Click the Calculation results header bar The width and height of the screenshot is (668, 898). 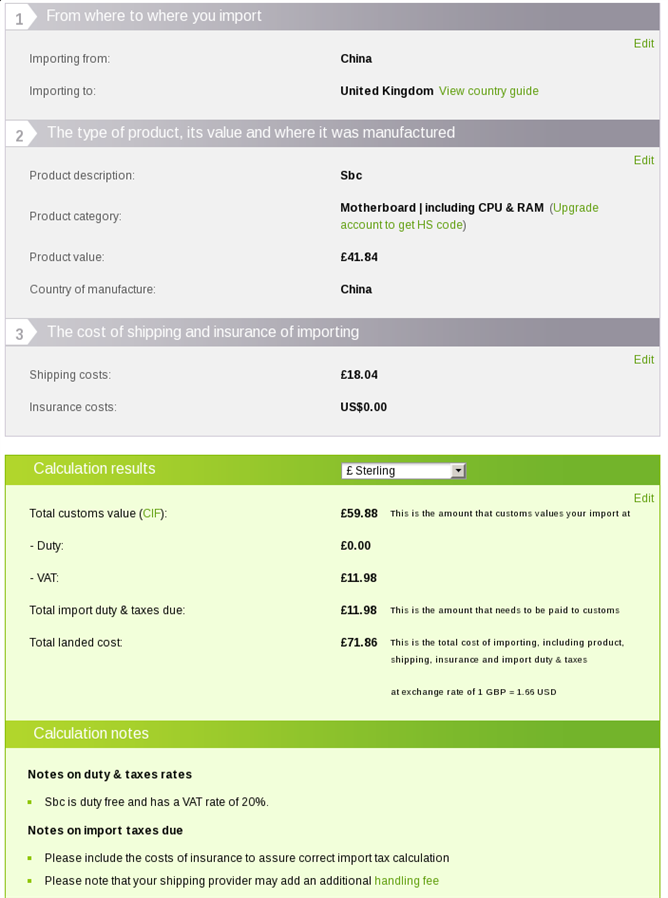click(x=94, y=469)
